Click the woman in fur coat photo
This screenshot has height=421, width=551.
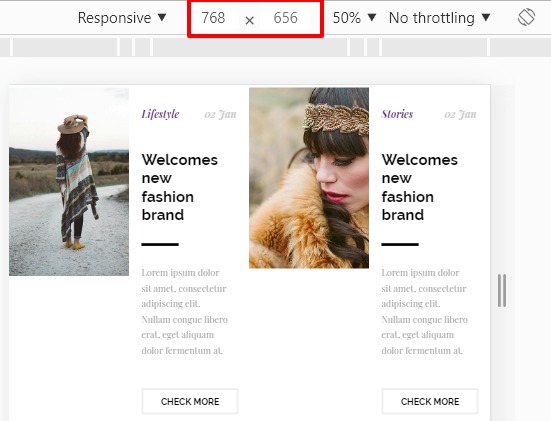point(309,178)
